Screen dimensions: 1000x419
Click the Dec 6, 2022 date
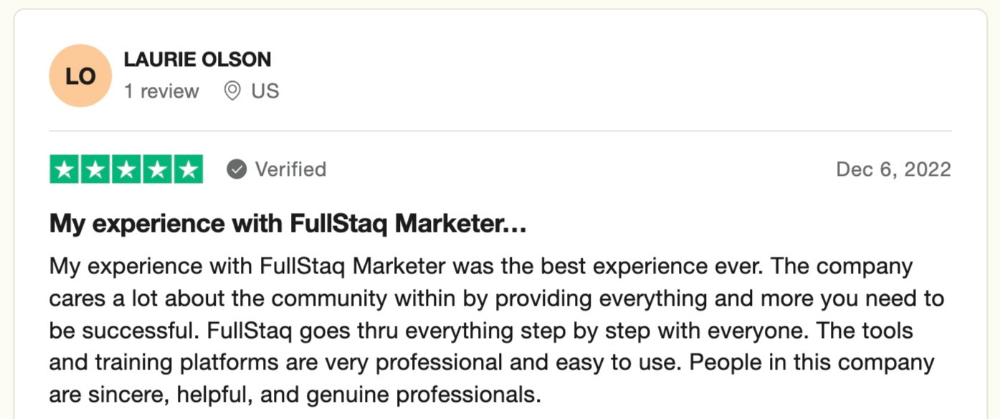click(x=893, y=169)
